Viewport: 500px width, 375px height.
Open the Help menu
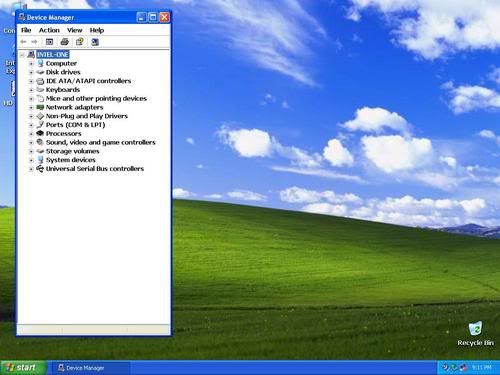(x=97, y=30)
